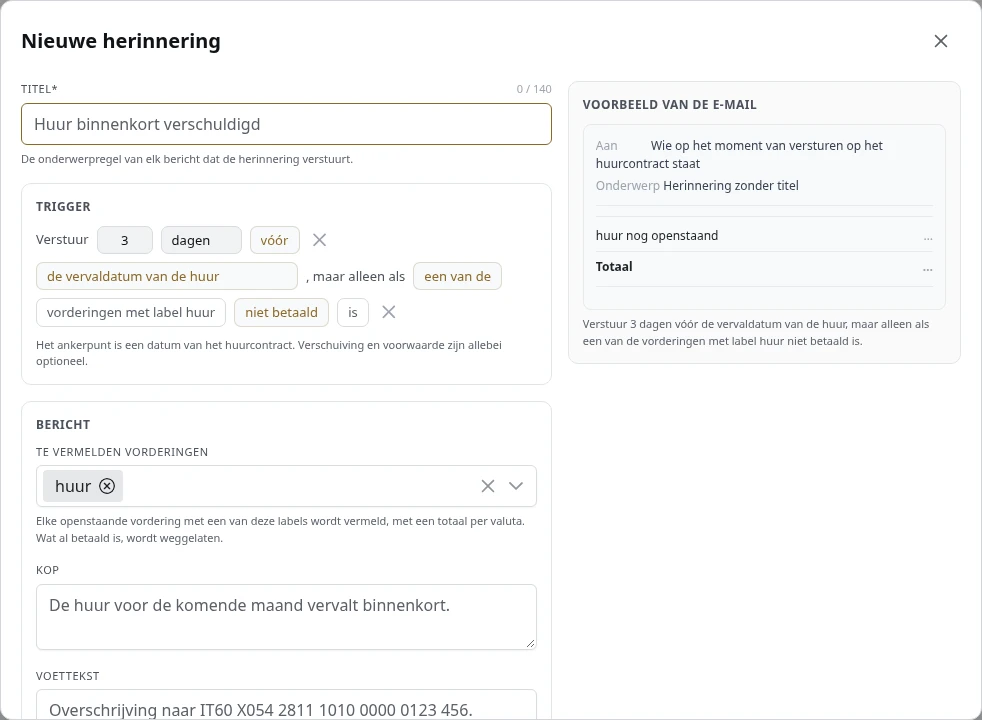Expand the Te vermelden vorderingen dropdown chevron
982x720 pixels.
(x=516, y=486)
